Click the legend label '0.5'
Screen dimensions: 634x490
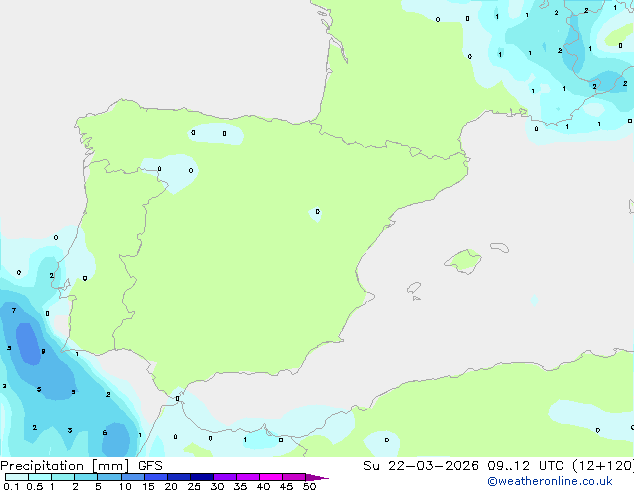[35, 486]
